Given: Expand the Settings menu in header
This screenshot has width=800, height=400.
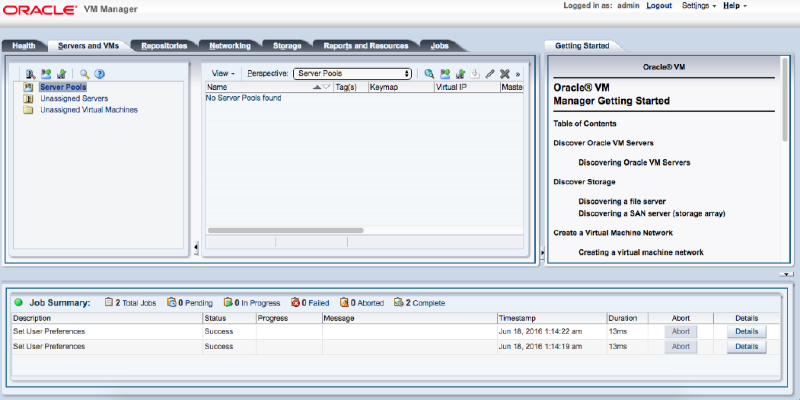Looking at the screenshot, I should point(698,6).
